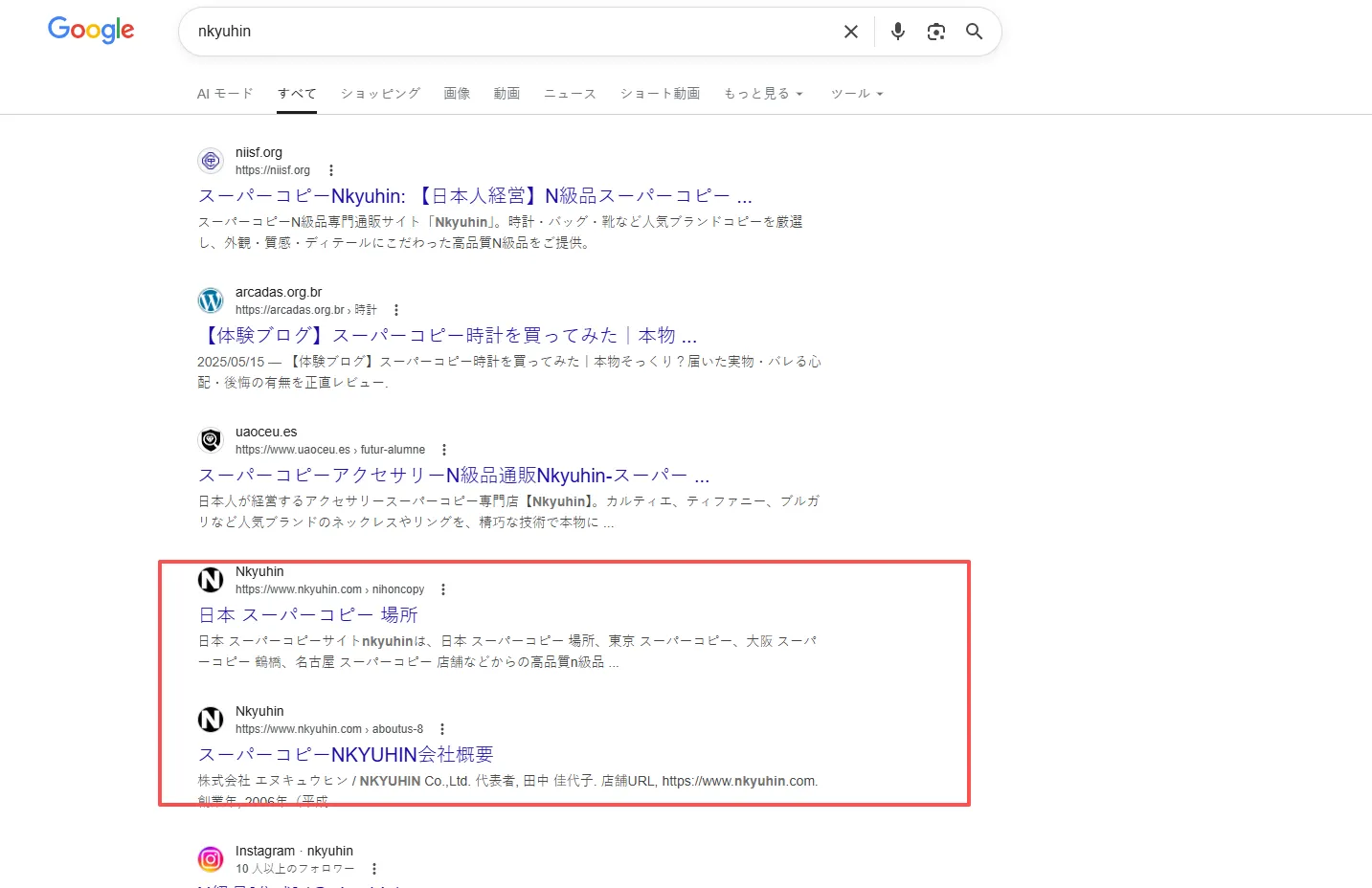This screenshot has height=888, width=1372.
Task: Open search by image camera icon
Action: point(935,32)
